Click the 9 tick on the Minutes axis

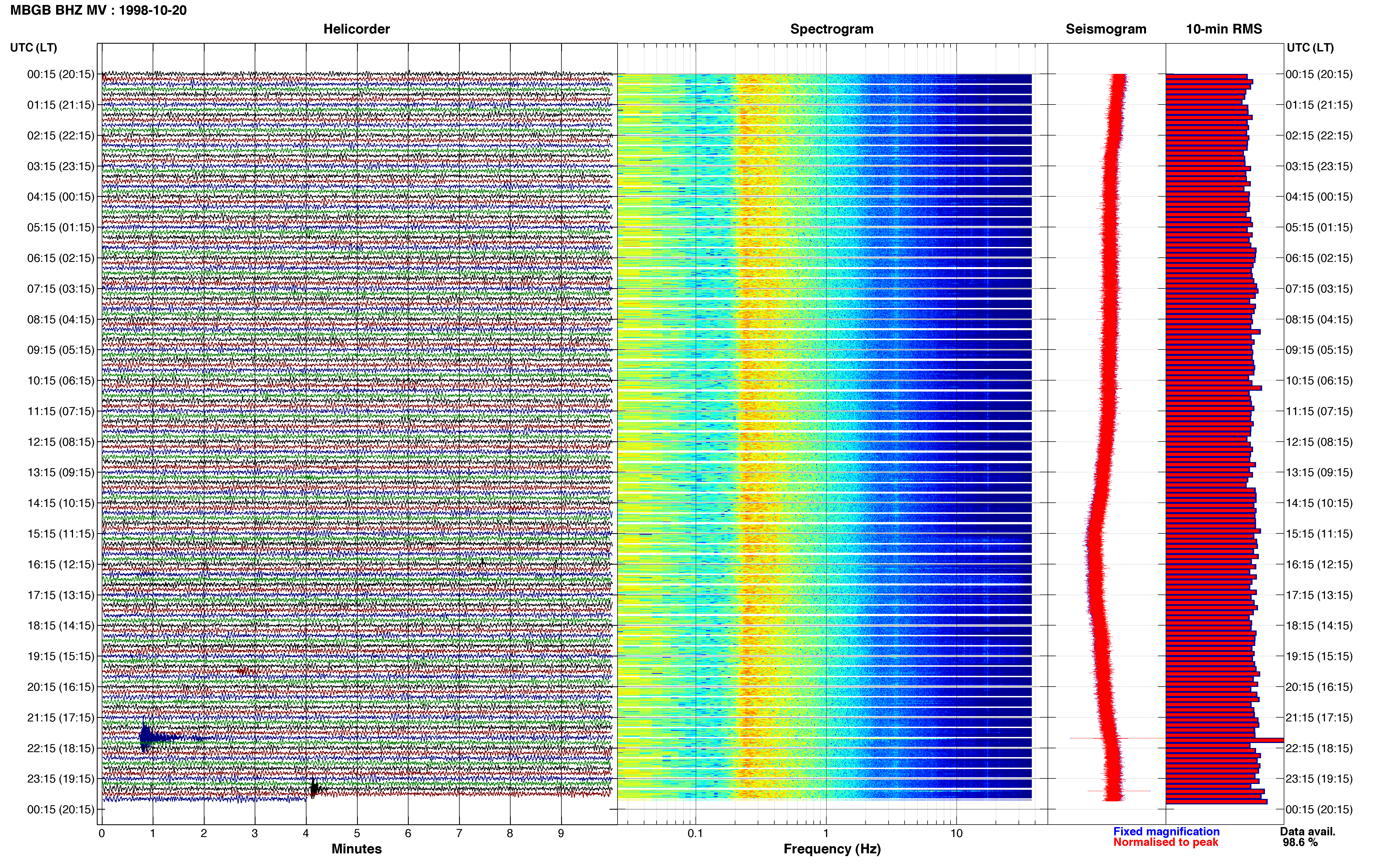pos(561,833)
